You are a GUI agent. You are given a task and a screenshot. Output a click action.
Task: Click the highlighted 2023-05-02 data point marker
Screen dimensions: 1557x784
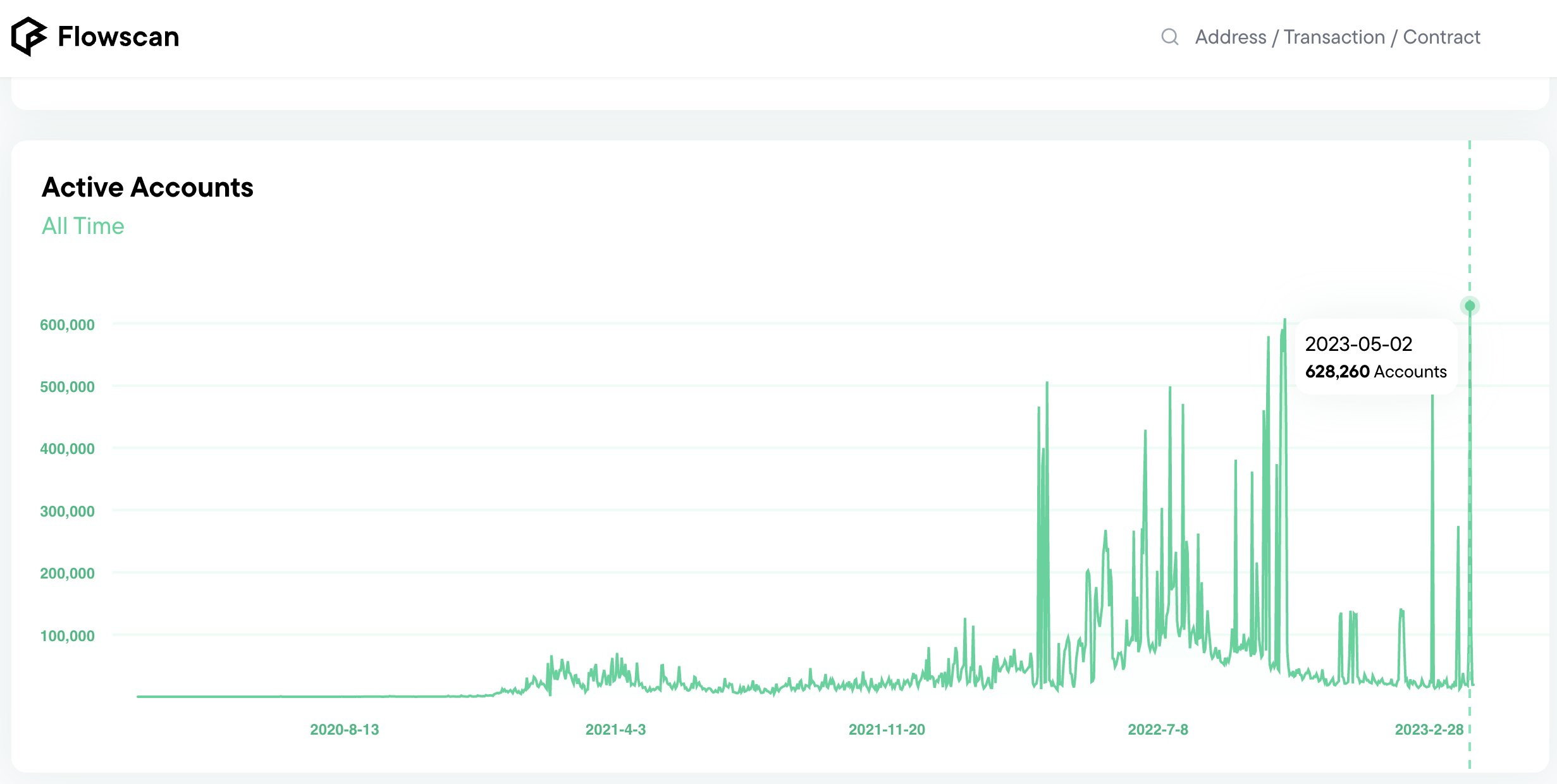click(1470, 306)
